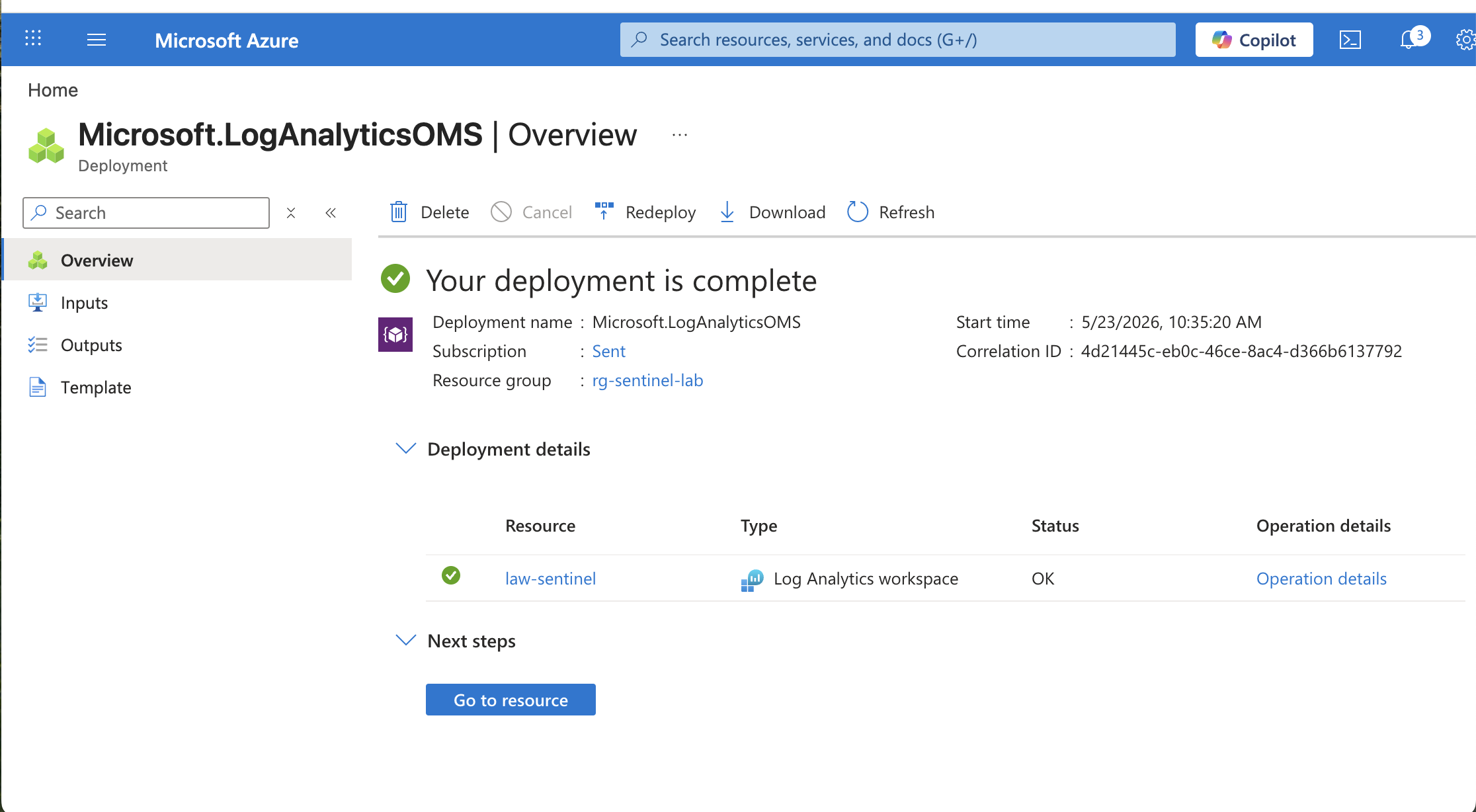This screenshot has width=1476, height=812.
Task: Click the Type column header
Action: click(x=759, y=526)
